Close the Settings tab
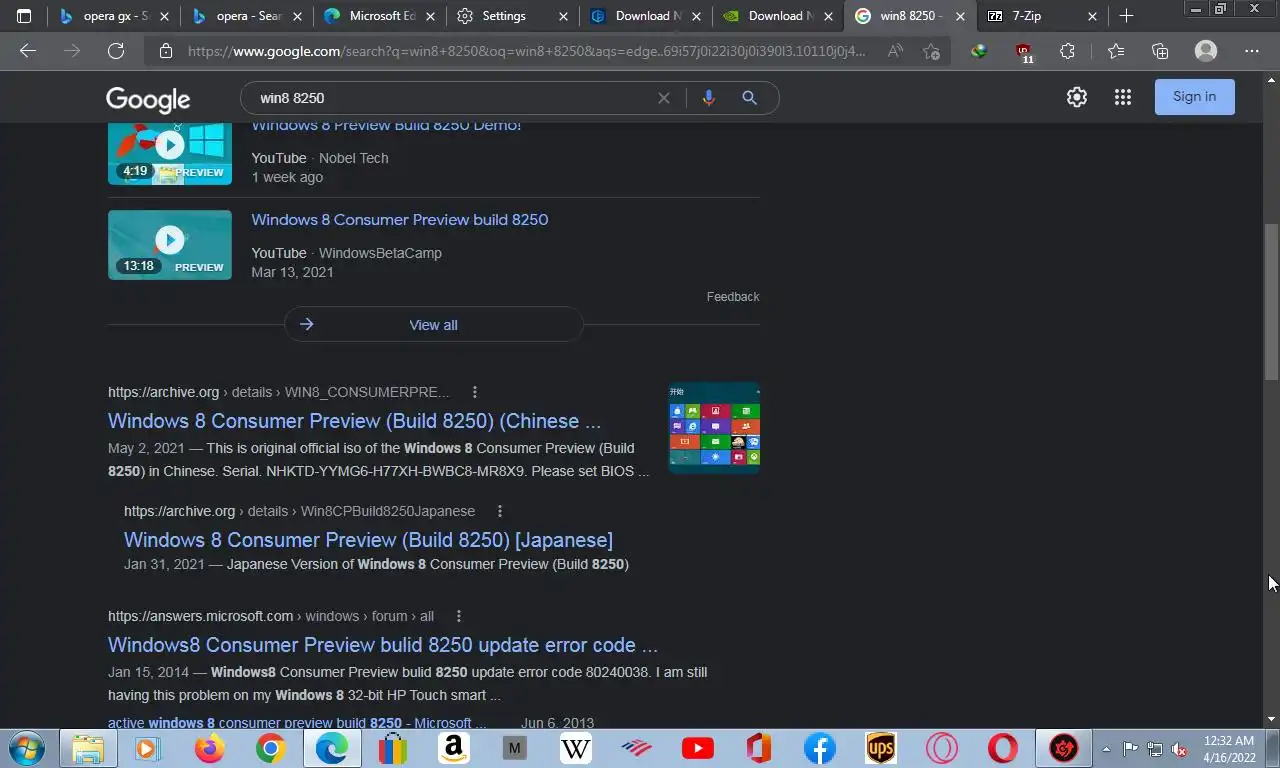The width and height of the screenshot is (1280, 768). pos(563,16)
